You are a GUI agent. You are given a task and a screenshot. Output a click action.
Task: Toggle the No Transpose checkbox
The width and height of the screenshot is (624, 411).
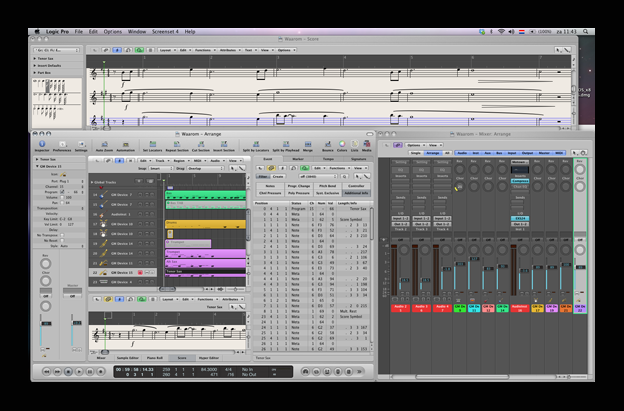pyautogui.click(x=62, y=235)
